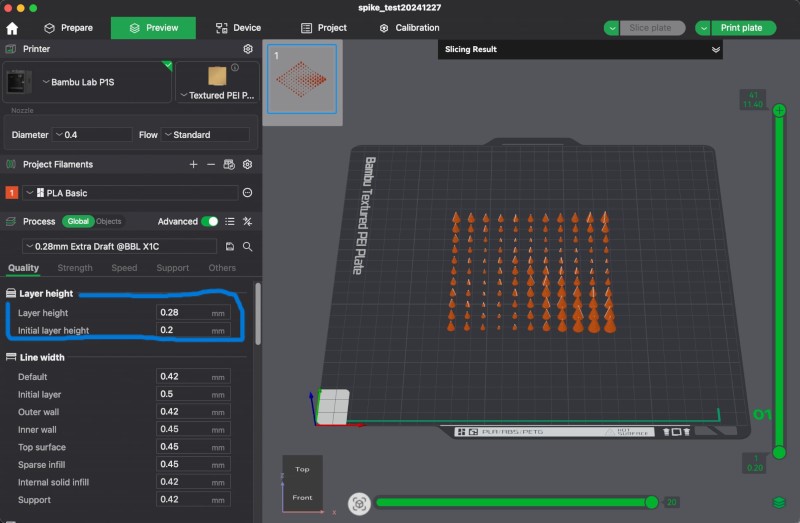Open process settings list view icon
The image size is (800, 523).
(230, 221)
